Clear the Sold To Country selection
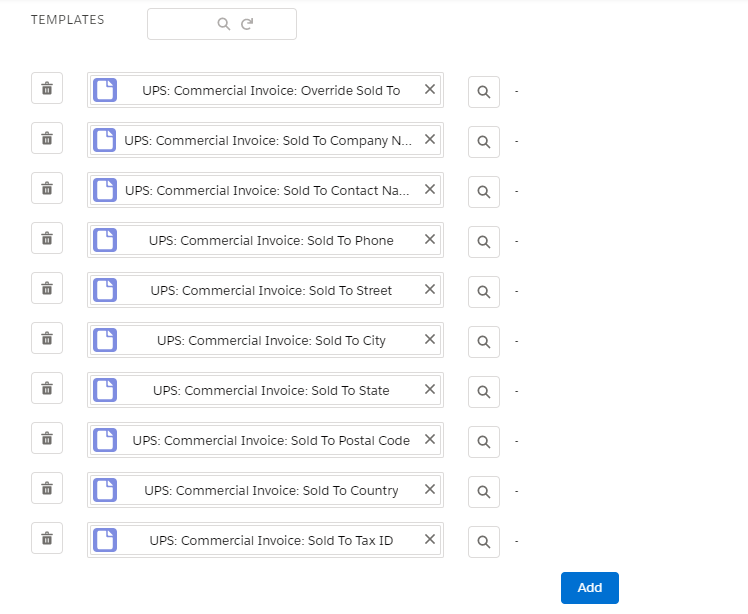 coord(430,489)
